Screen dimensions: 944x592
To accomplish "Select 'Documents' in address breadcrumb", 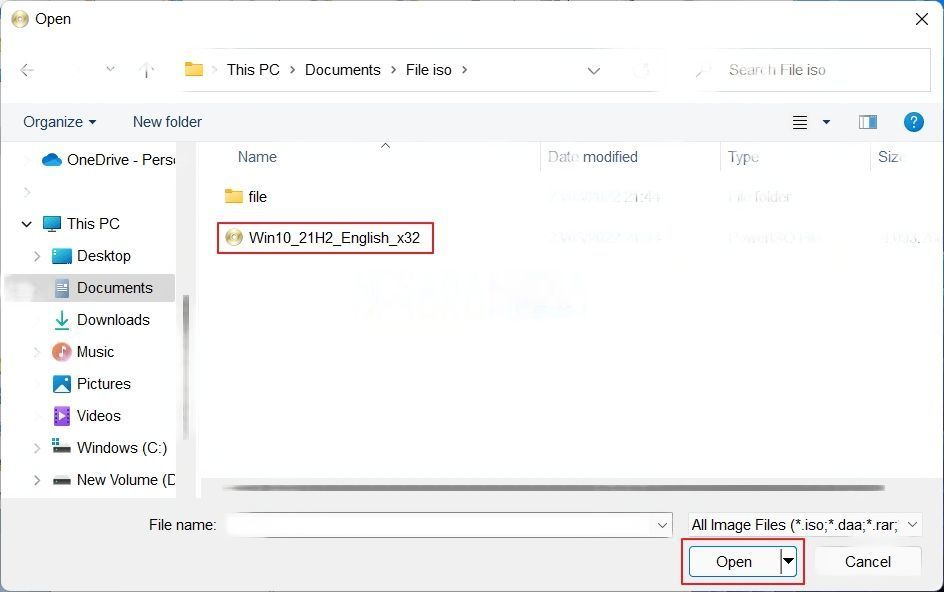I will click(x=343, y=70).
